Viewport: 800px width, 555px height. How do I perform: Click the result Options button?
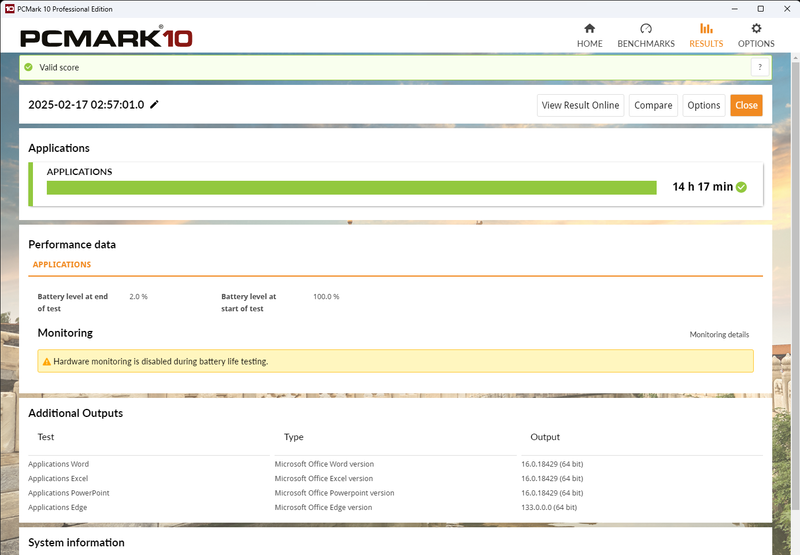[x=704, y=106]
